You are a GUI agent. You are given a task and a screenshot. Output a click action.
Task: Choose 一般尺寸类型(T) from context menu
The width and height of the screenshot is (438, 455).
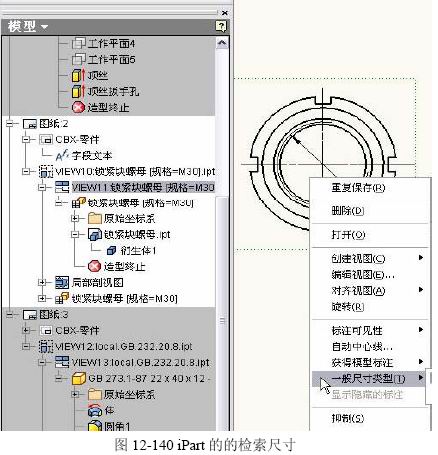[x=368, y=379]
